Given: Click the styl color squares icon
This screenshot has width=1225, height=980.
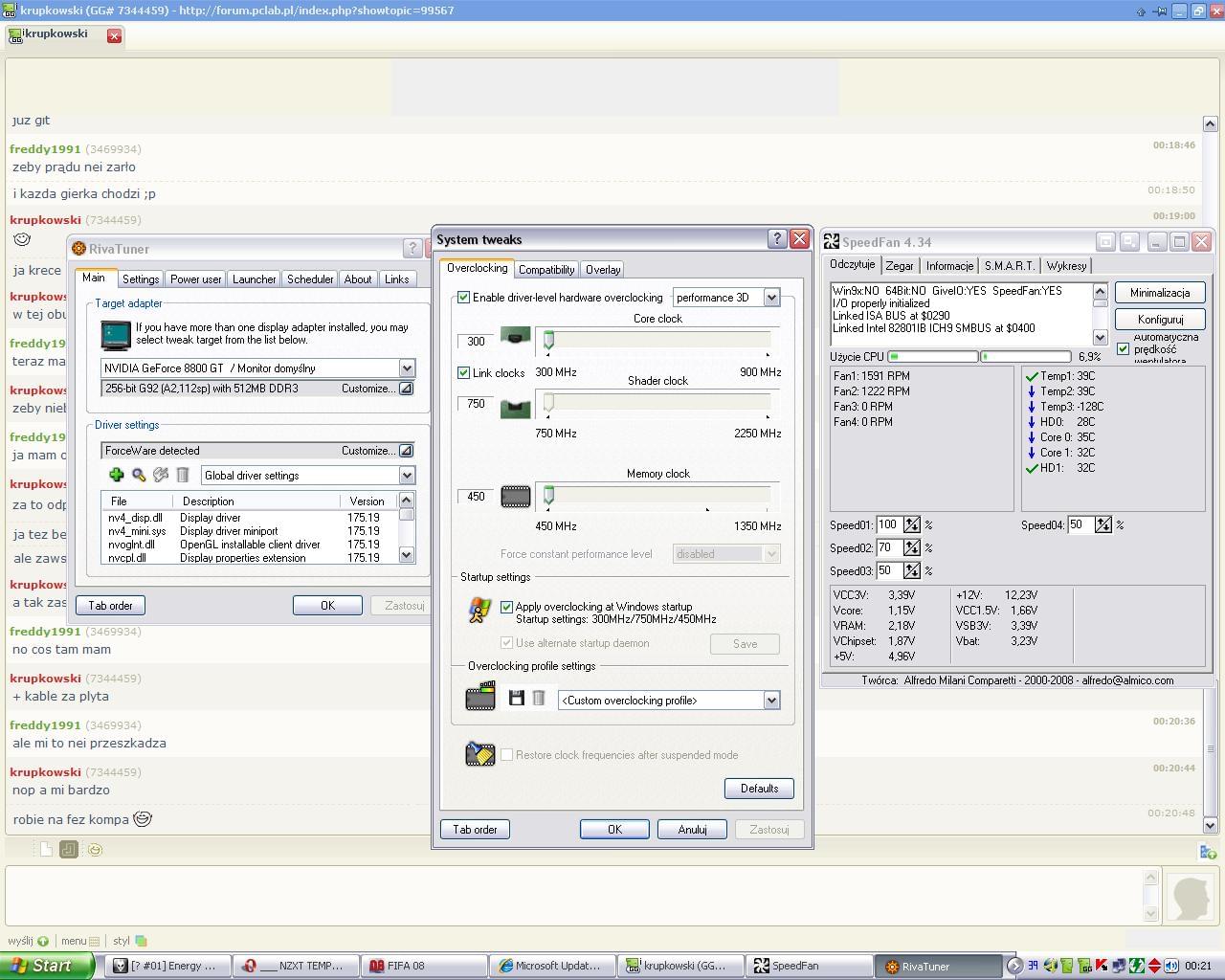Looking at the screenshot, I should (x=142, y=941).
